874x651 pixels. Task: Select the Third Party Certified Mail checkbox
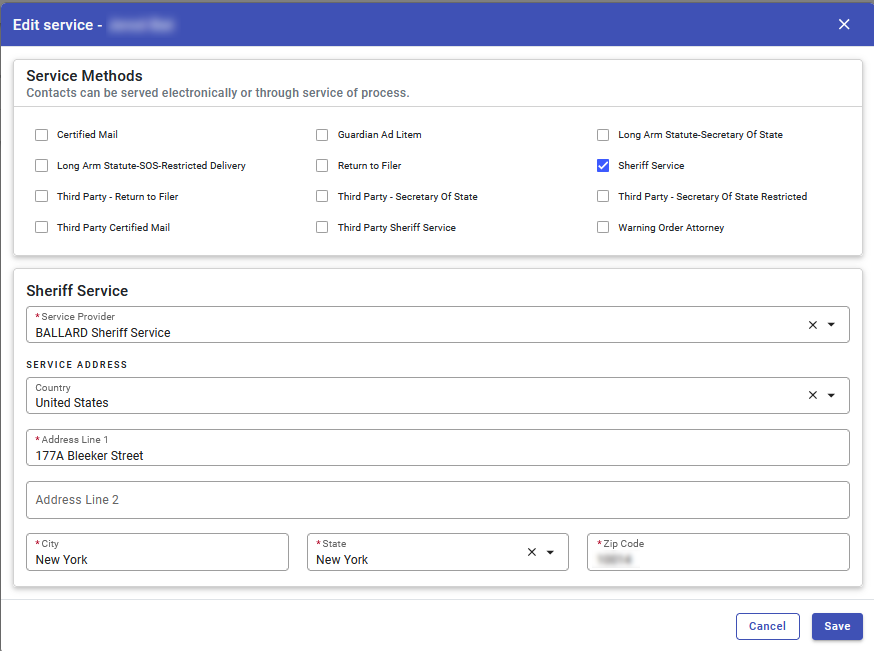pos(41,227)
